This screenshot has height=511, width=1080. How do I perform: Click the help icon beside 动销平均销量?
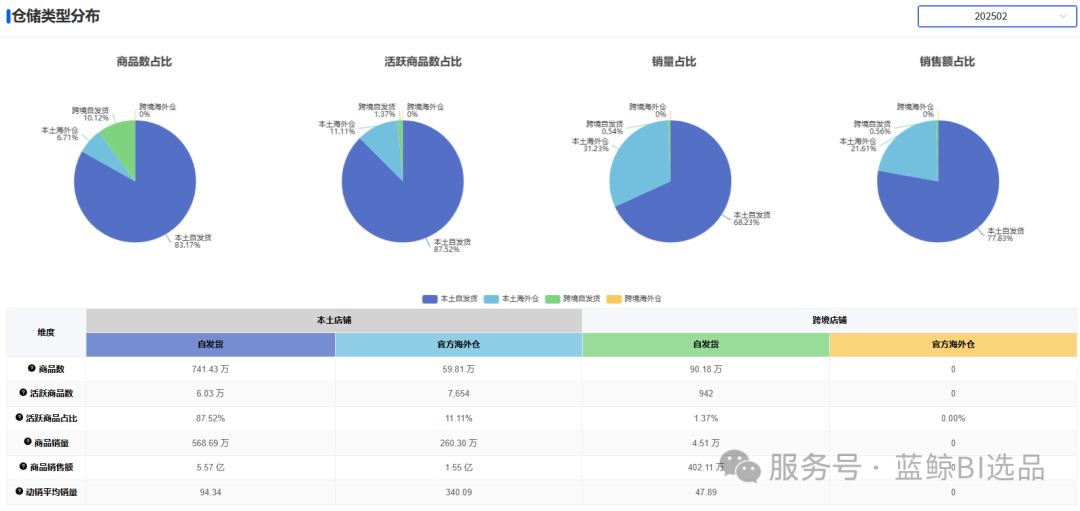[18, 491]
